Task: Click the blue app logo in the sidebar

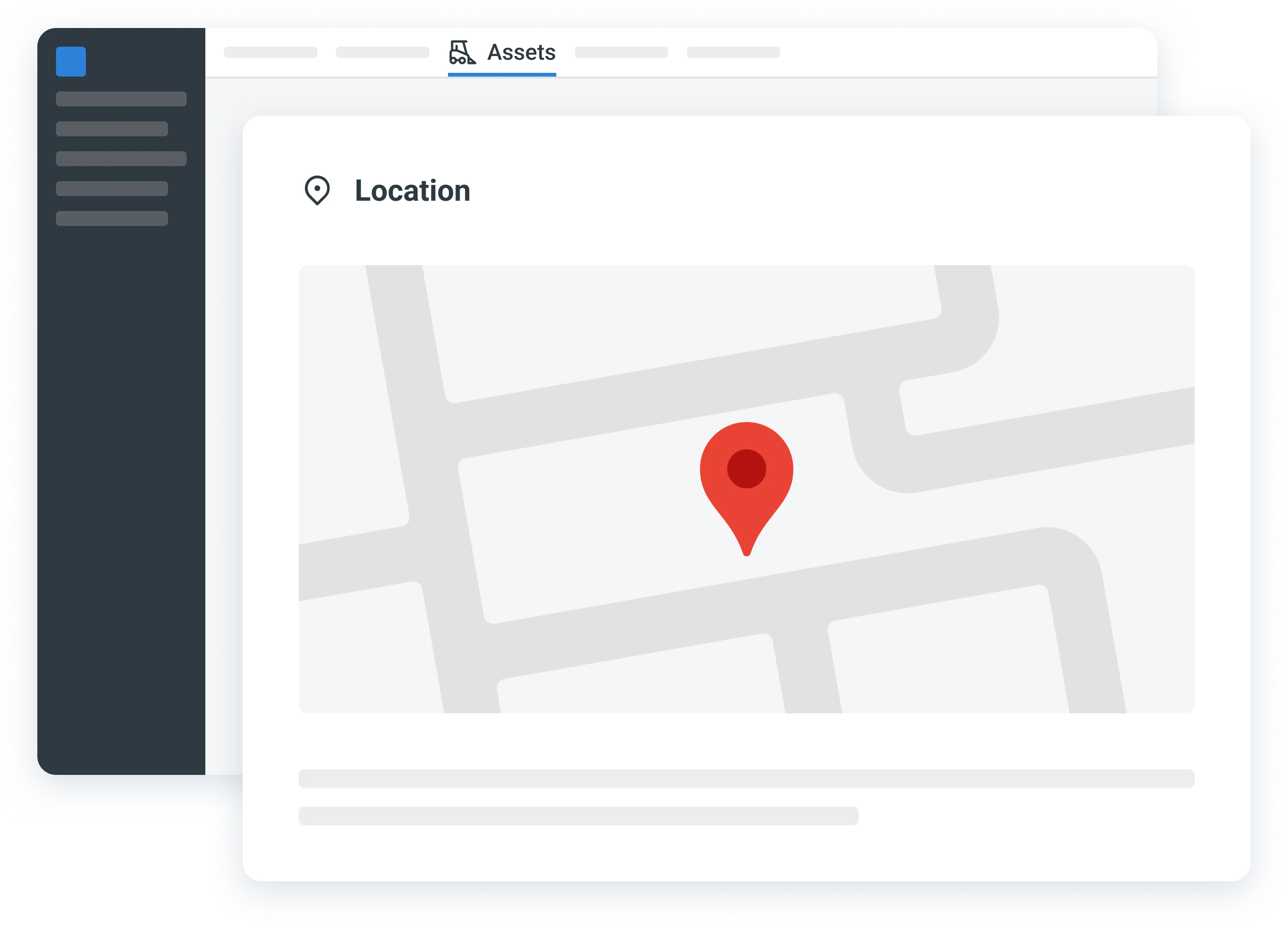Action: coord(70,60)
